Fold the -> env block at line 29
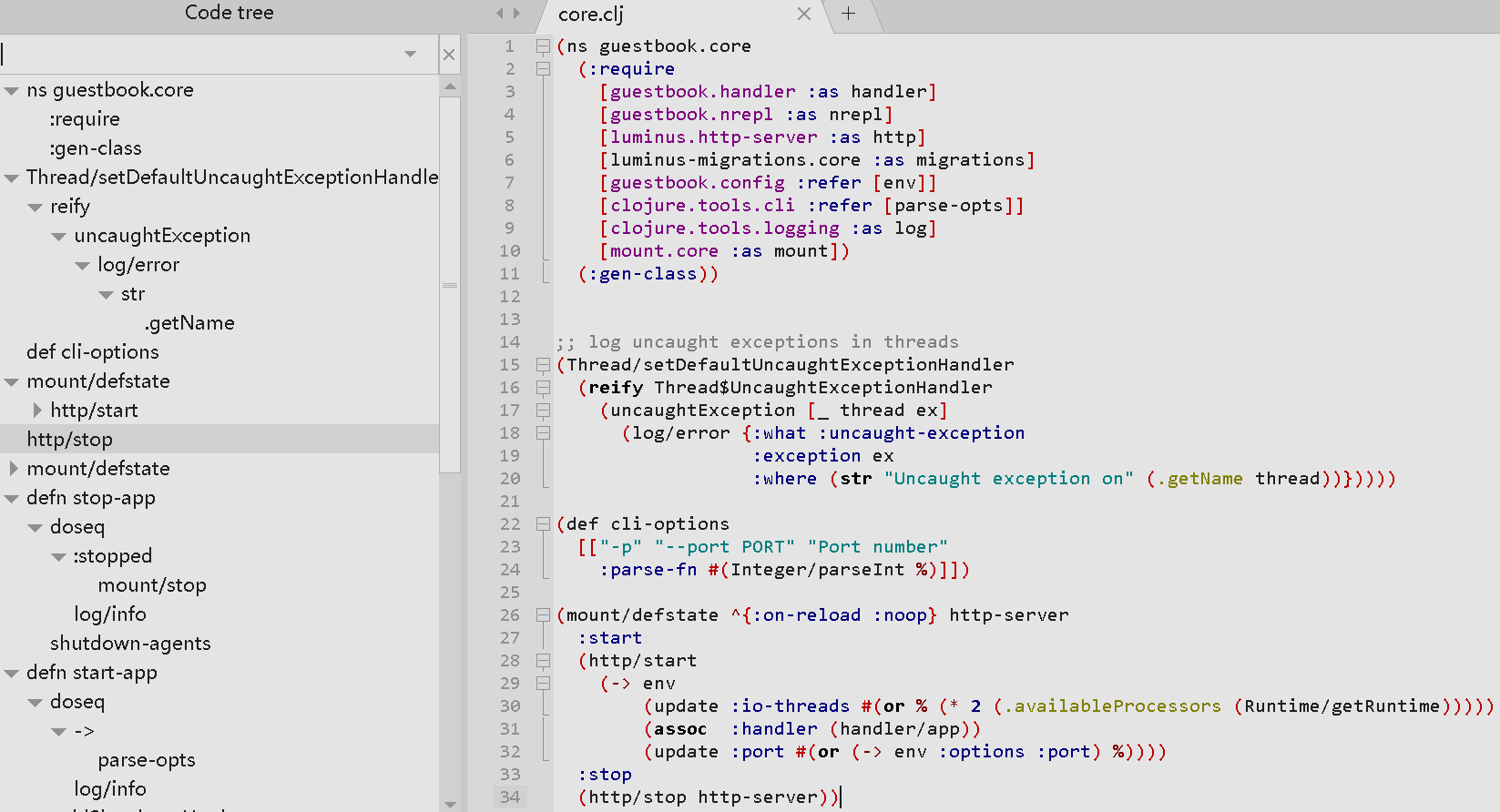 pyautogui.click(x=543, y=683)
